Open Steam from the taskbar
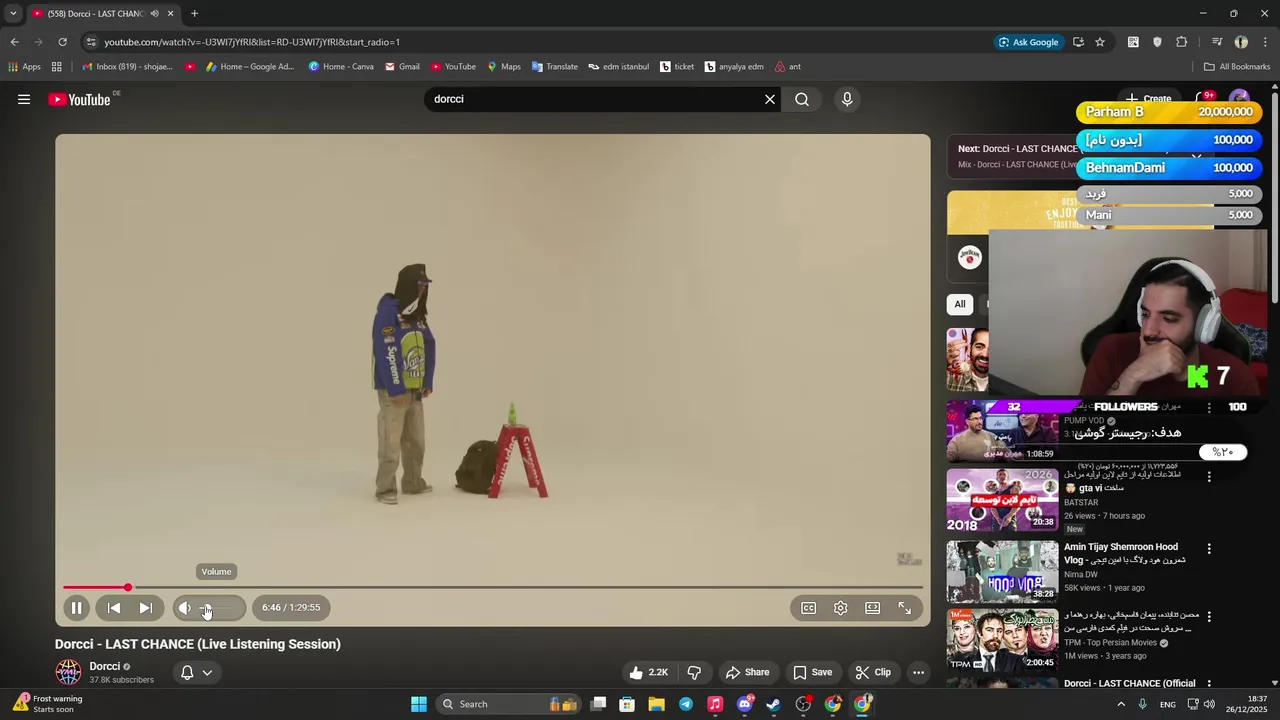This screenshot has height=720, width=1280. tap(774, 704)
